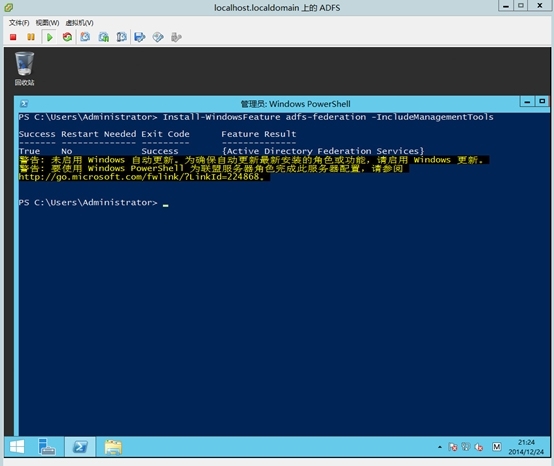This screenshot has height=466, width=554.
Task: Click the 'Feature Result' column header text
Action: (x=259, y=134)
